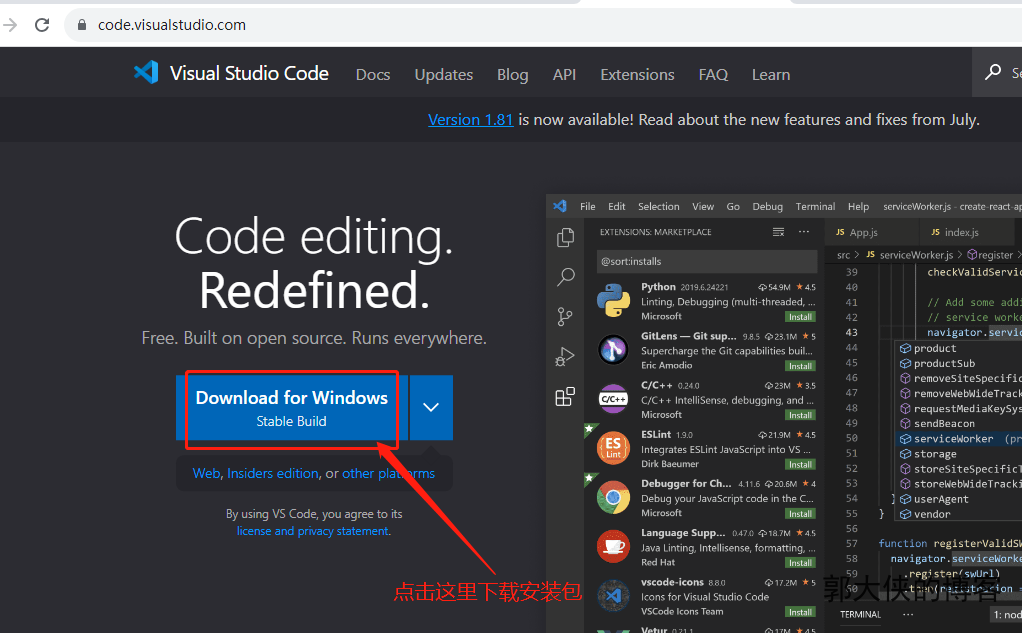Open the Go menu in editor
Viewport: 1022px width, 633px height.
click(x=733, y=206)
